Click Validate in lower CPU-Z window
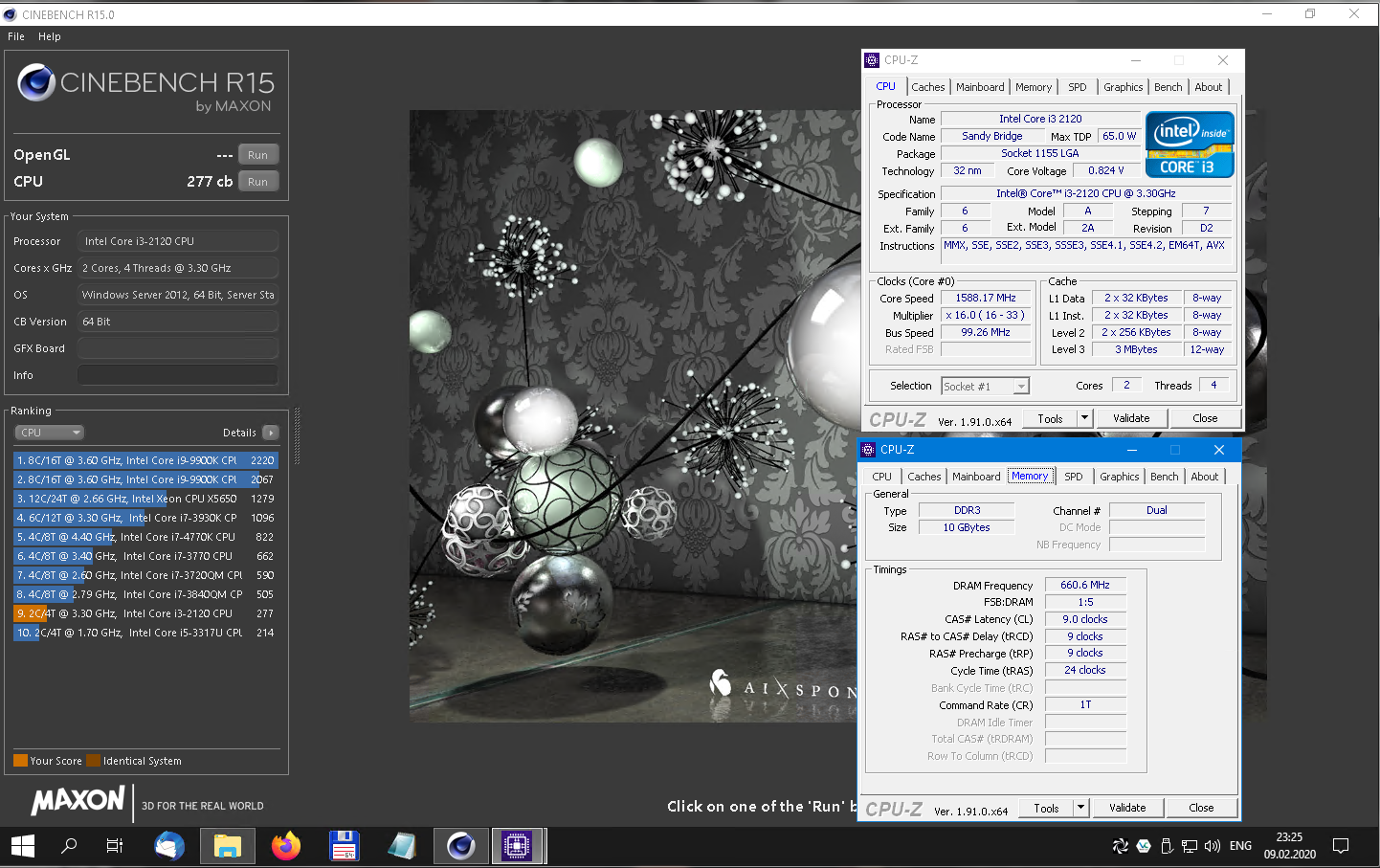 (x=1127, y=808)
